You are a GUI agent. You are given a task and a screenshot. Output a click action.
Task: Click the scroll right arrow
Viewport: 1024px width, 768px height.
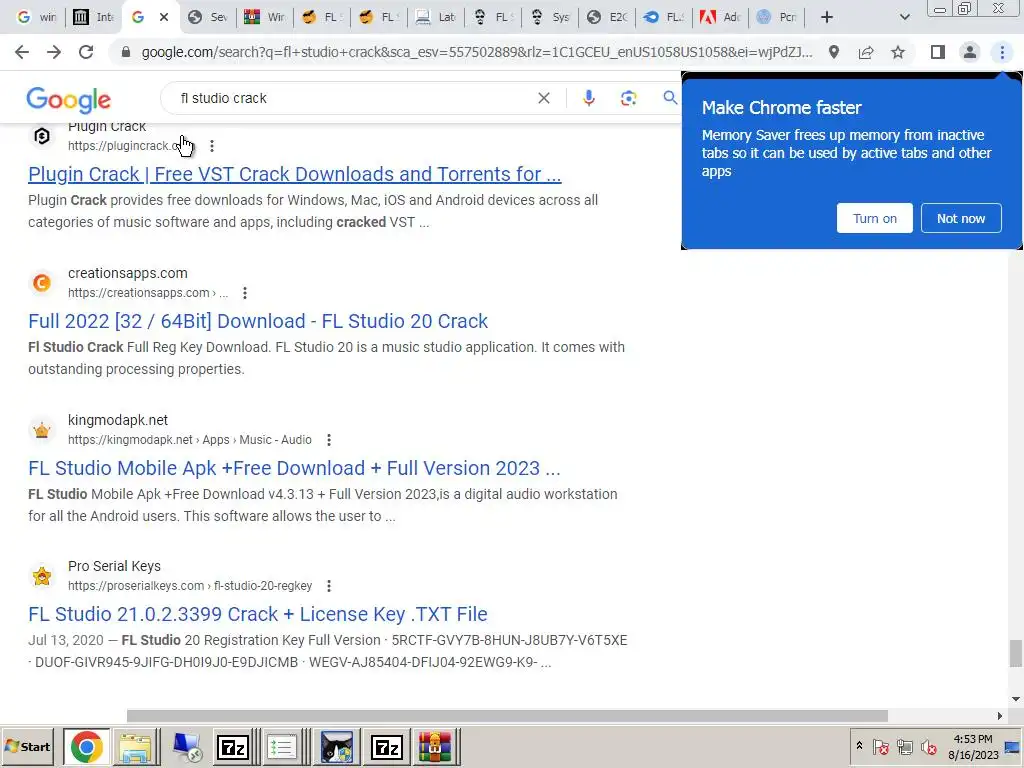[x=1000, y=716]
